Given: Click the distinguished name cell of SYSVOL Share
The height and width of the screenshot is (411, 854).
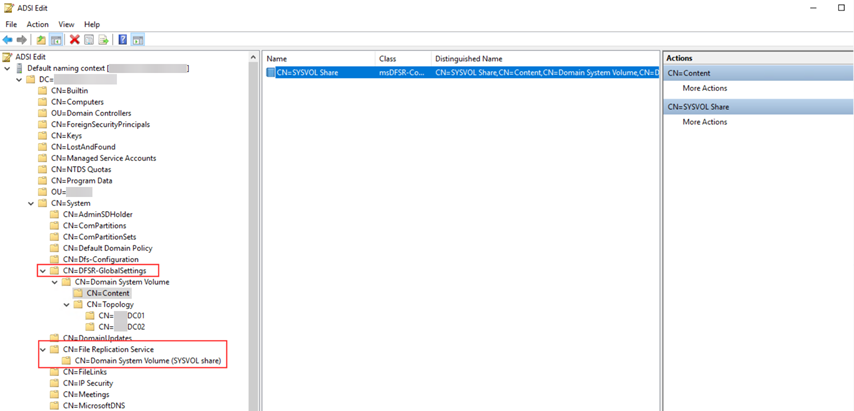Looking at the screenshot, I should 546,72.
